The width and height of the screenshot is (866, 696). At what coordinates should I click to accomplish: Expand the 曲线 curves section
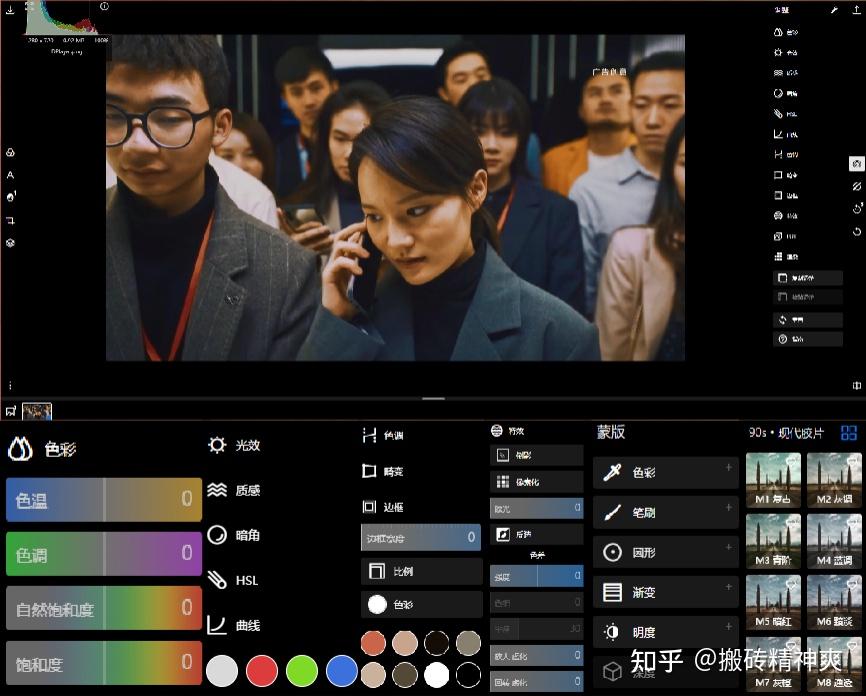234,625
